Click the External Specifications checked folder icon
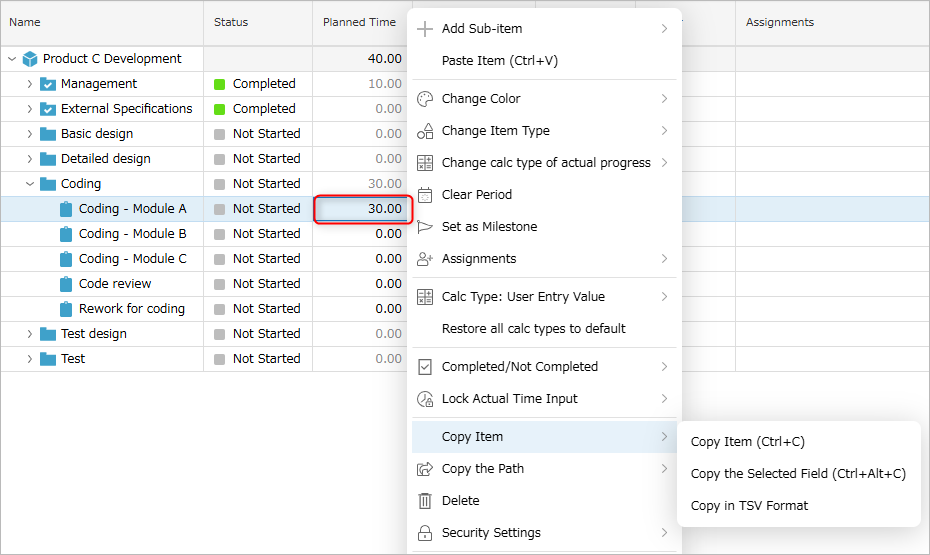 click(47, 109)
